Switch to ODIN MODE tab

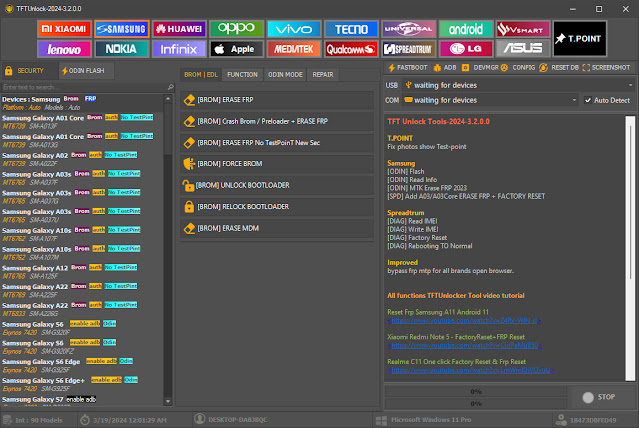[x=285, y=75]
